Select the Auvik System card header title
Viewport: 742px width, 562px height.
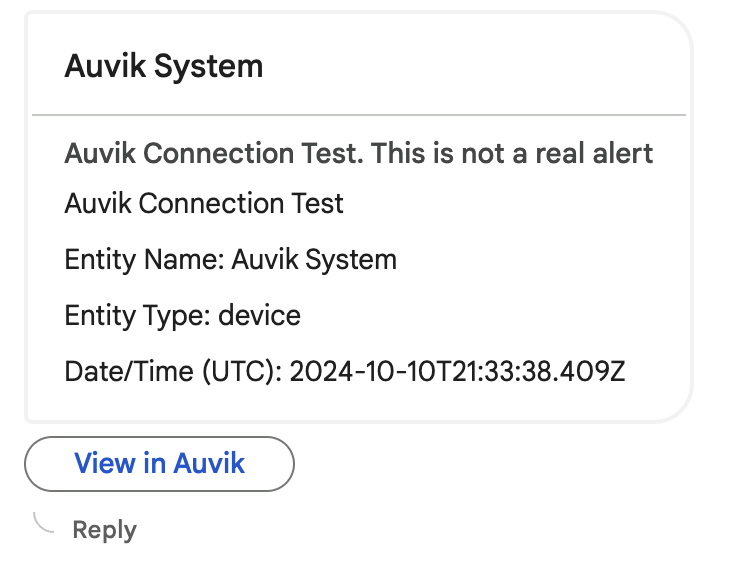tap(164, 66)
